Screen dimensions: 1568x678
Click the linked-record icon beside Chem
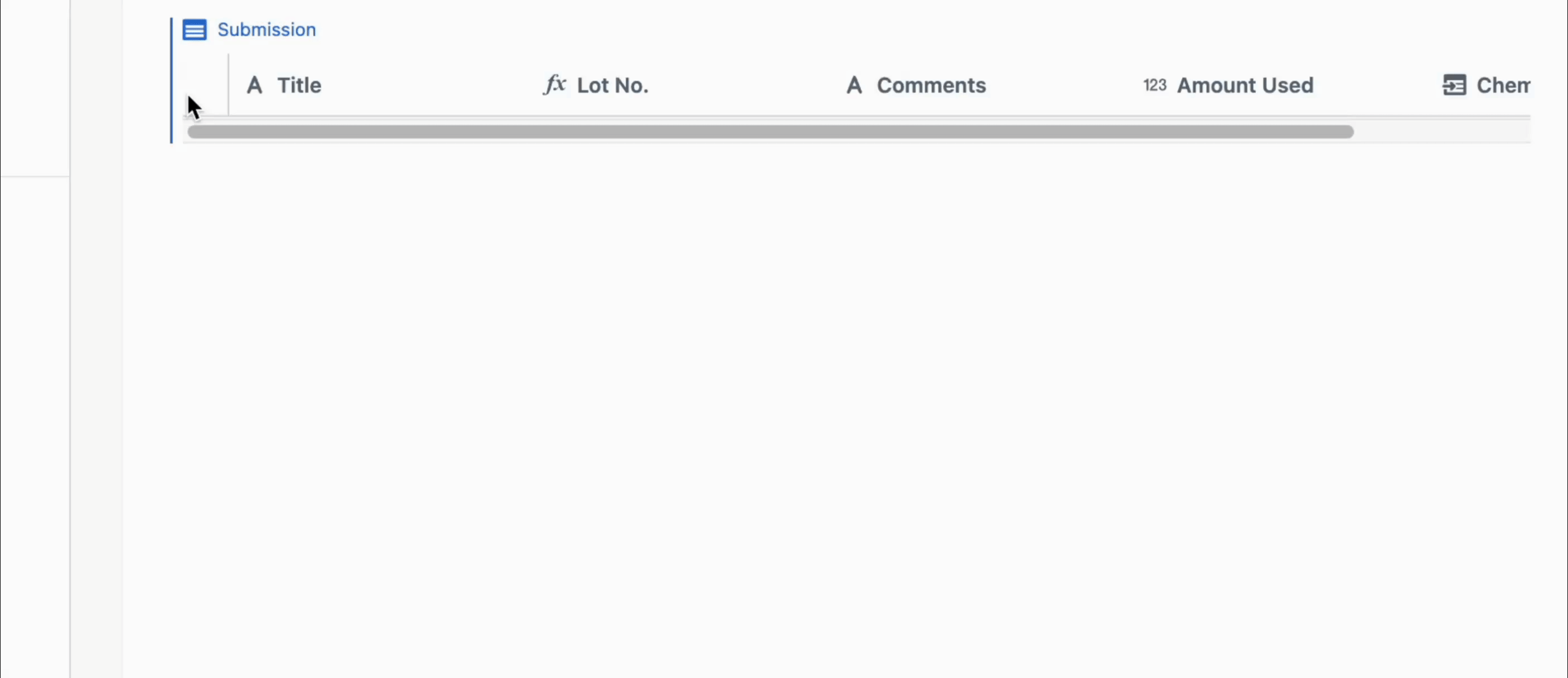click(1454, 85)
